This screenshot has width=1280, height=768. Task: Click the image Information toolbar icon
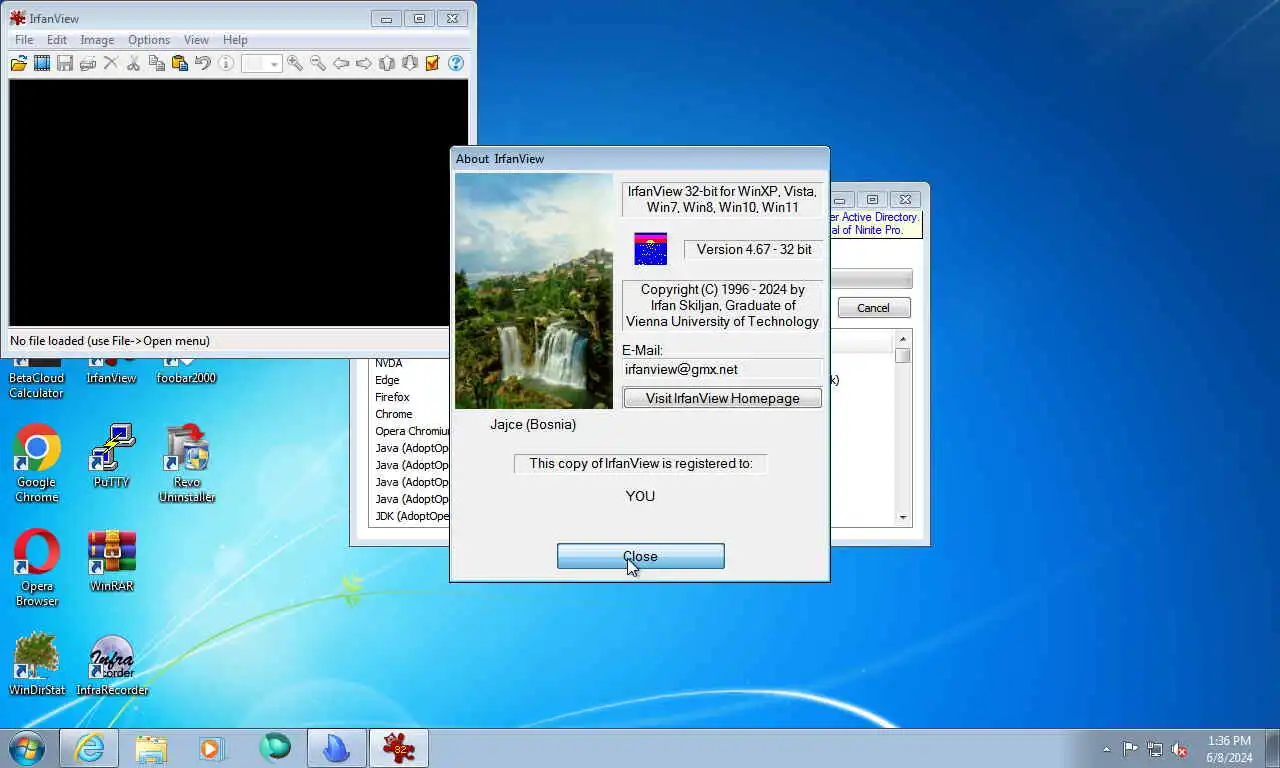point(226,63)
